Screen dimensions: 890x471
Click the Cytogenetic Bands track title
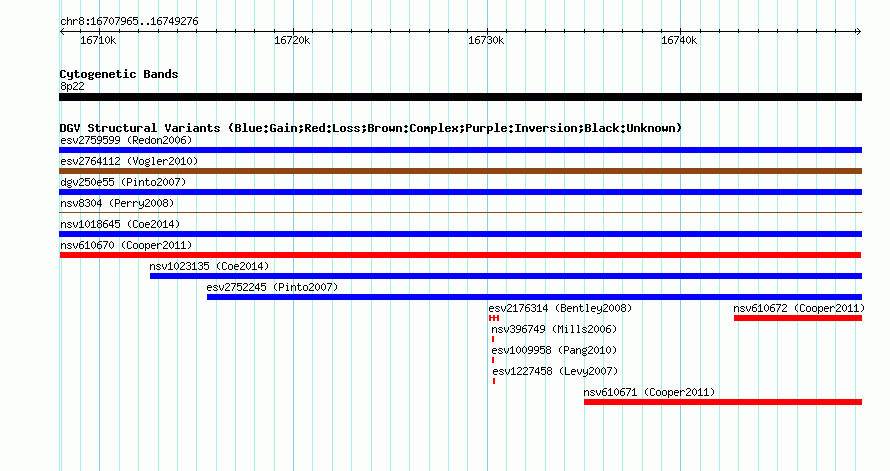point(119,74)
